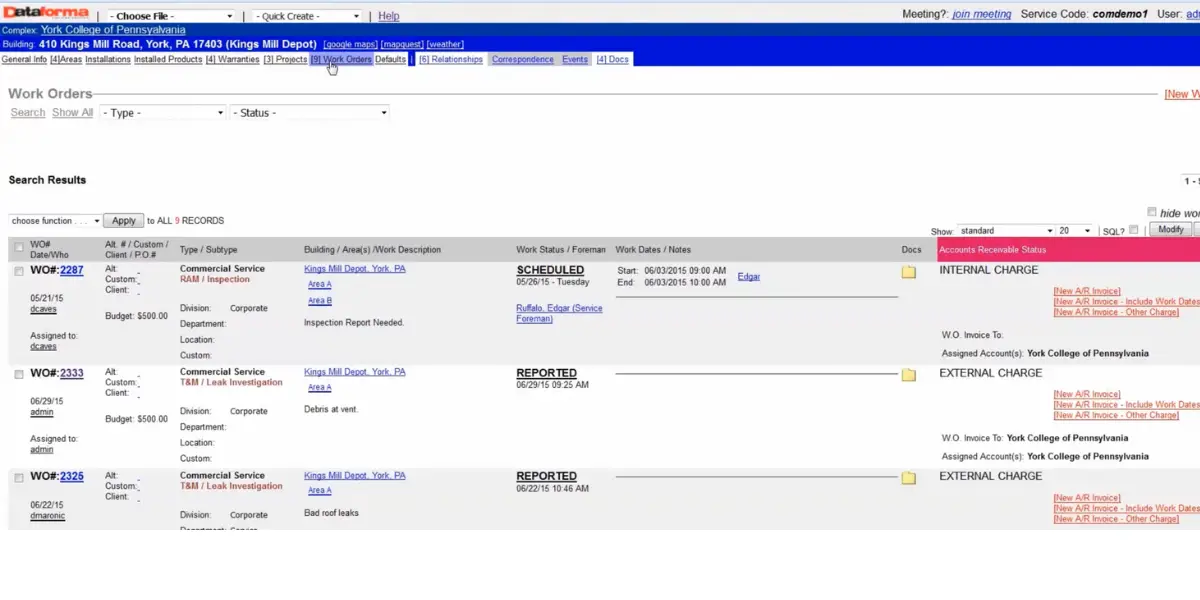Viewport: 1200px width, 600px height.
Task: Tick the select-all checkbox in the table header
Action: coord(19,248)
